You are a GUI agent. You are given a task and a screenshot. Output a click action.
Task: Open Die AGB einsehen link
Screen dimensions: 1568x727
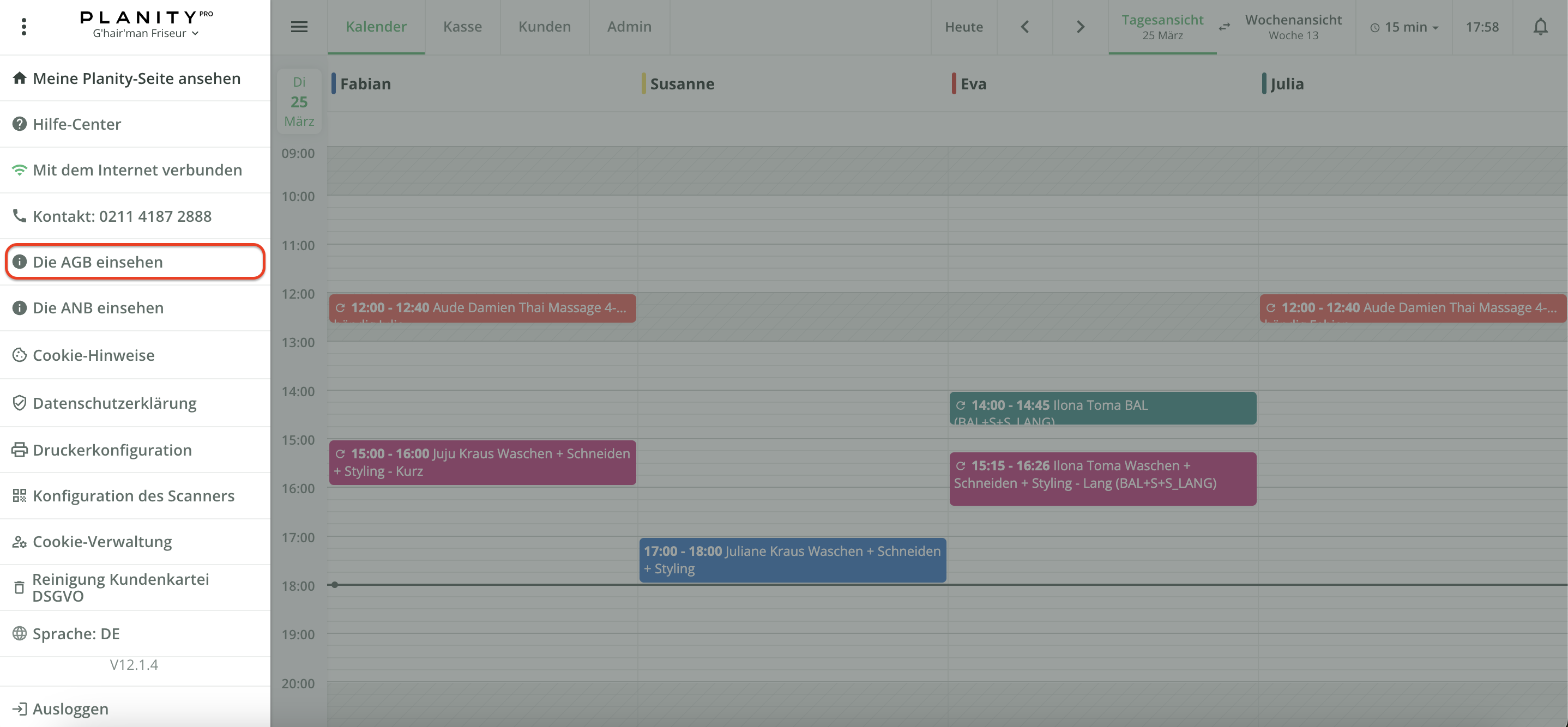(x=98, y=262)
